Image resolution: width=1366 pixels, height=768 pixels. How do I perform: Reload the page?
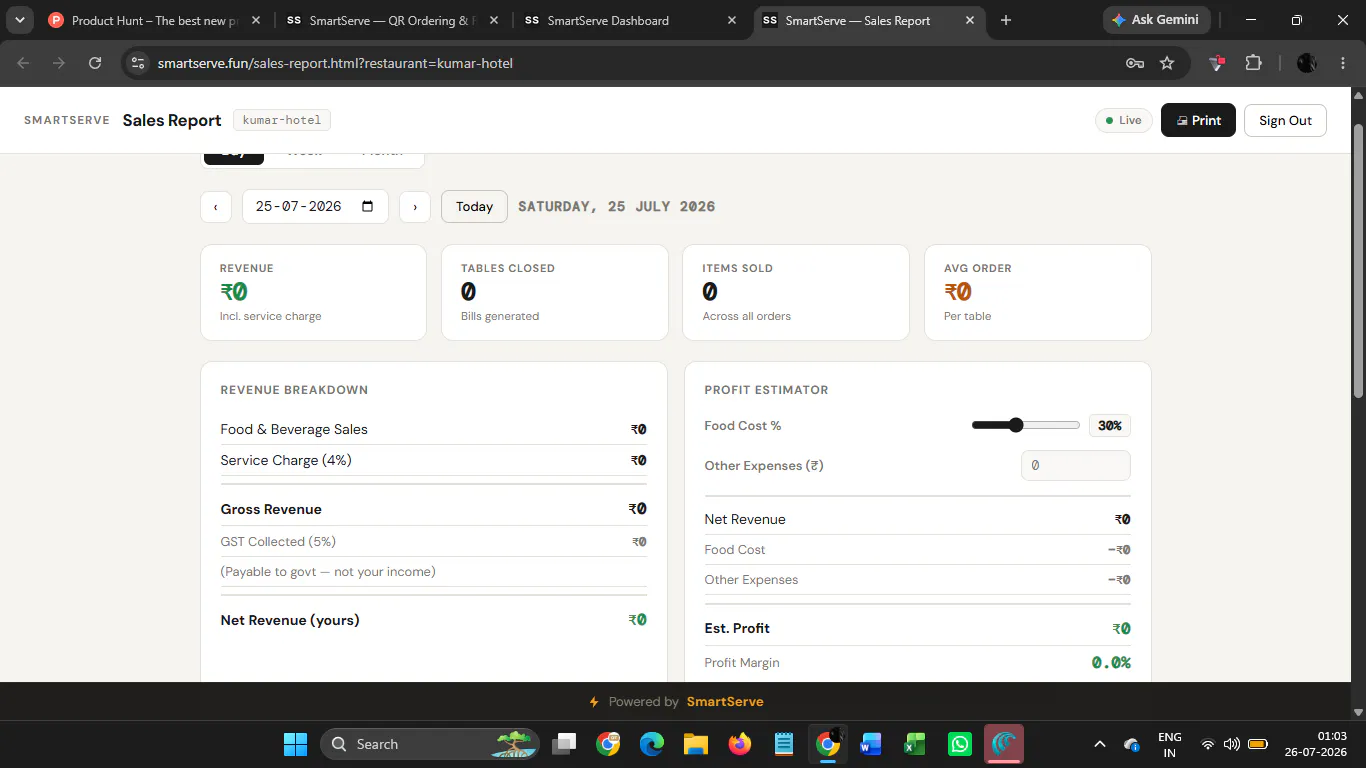[95, 63]
